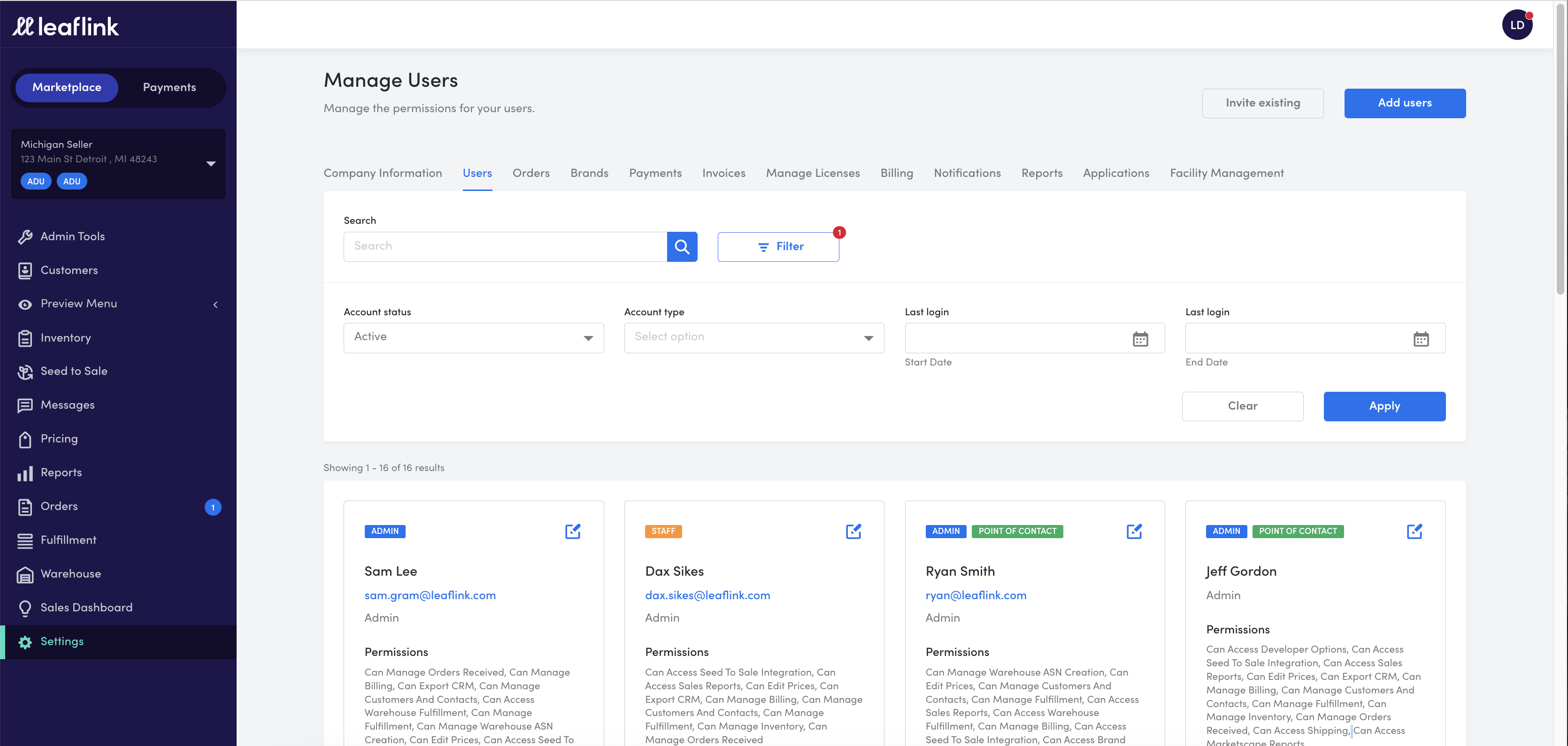The width and height of the screenshot is (1568, 746).
Task: Click the Warehouse building icon
Action: [25, 574]
